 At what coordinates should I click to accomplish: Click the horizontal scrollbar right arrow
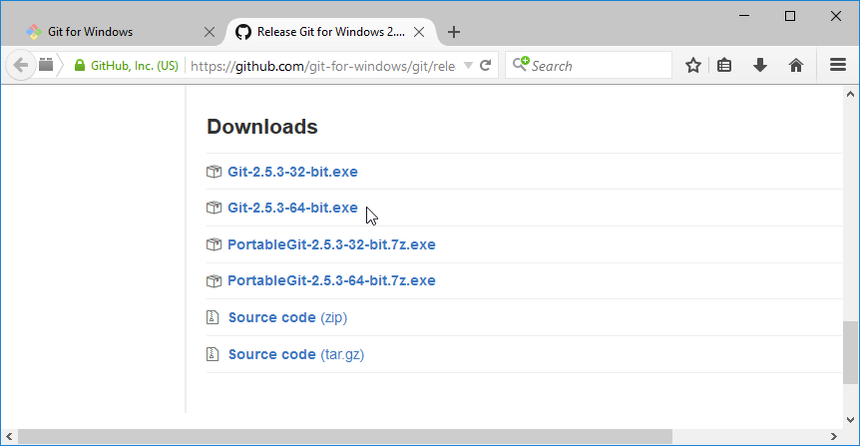click(834, 437)
